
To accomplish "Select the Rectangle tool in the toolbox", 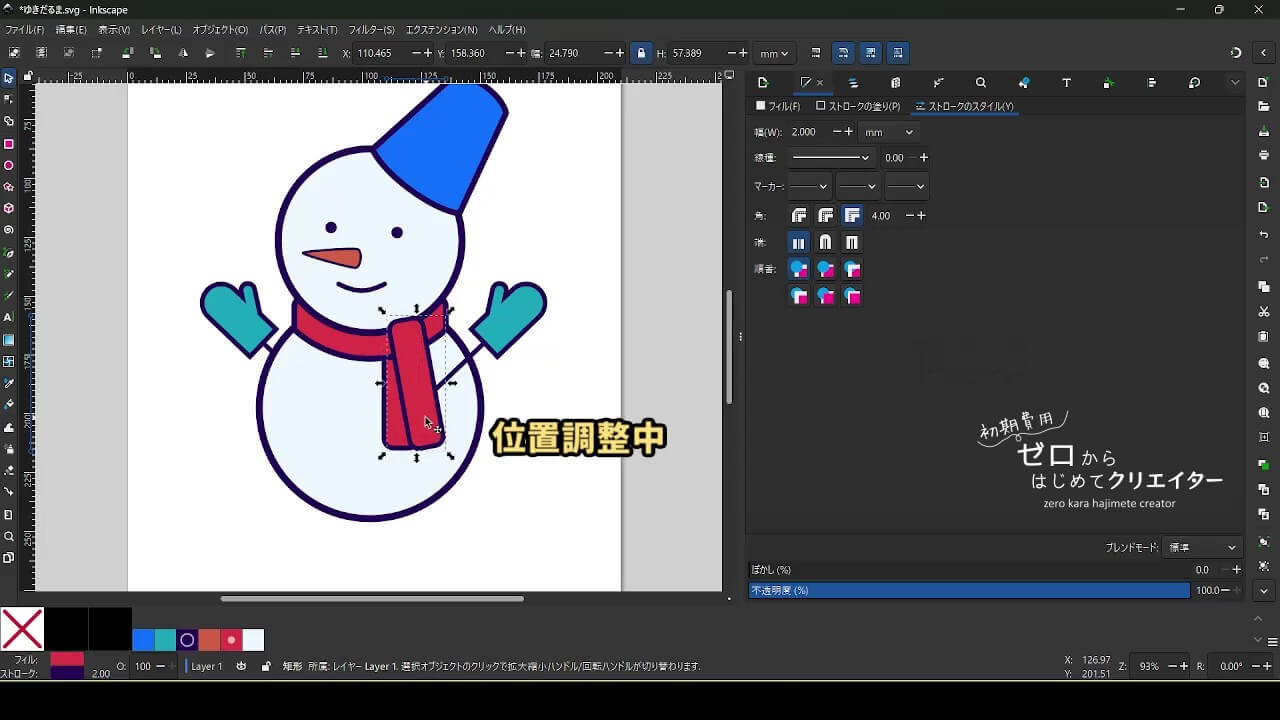I will point(9,144).
